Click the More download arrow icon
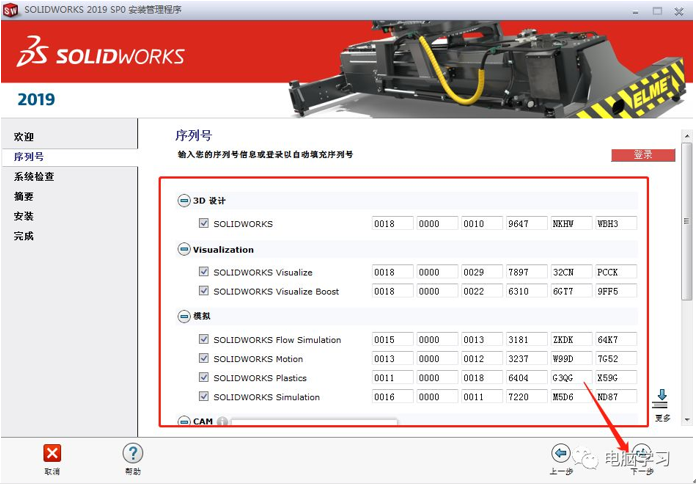The image size is (696, 484). tap(662, 398)
